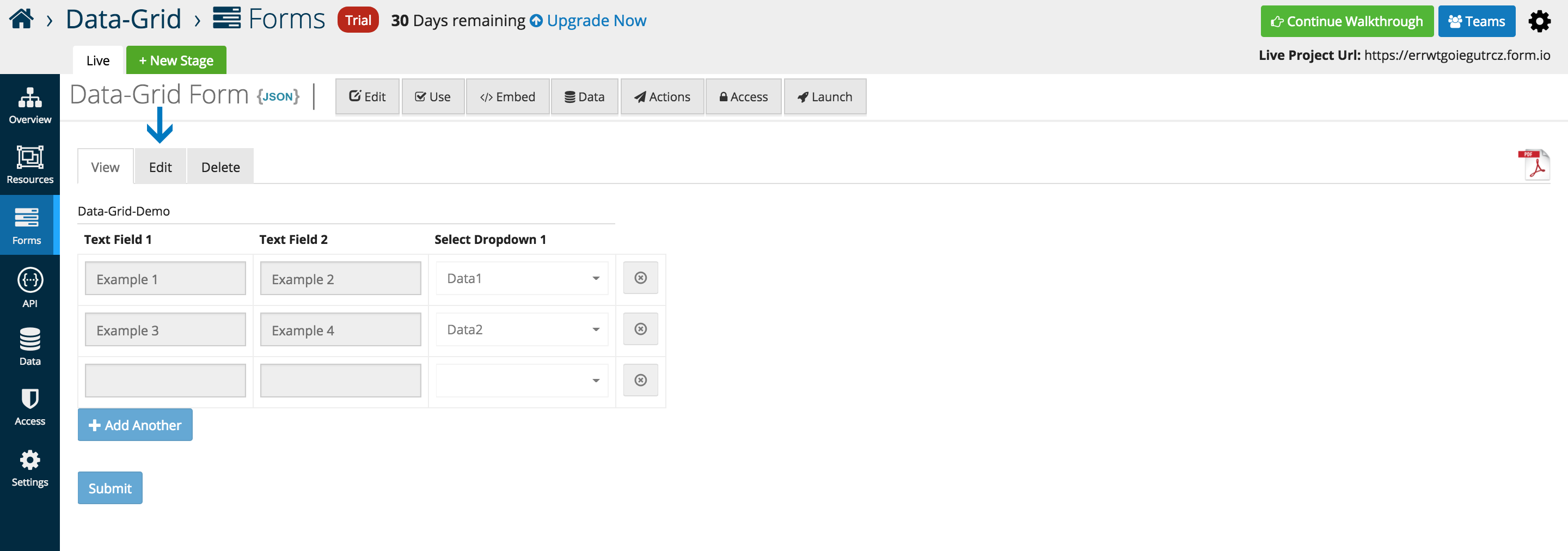
Task: Click the Example 4 text field
Action: coord(340,329)
